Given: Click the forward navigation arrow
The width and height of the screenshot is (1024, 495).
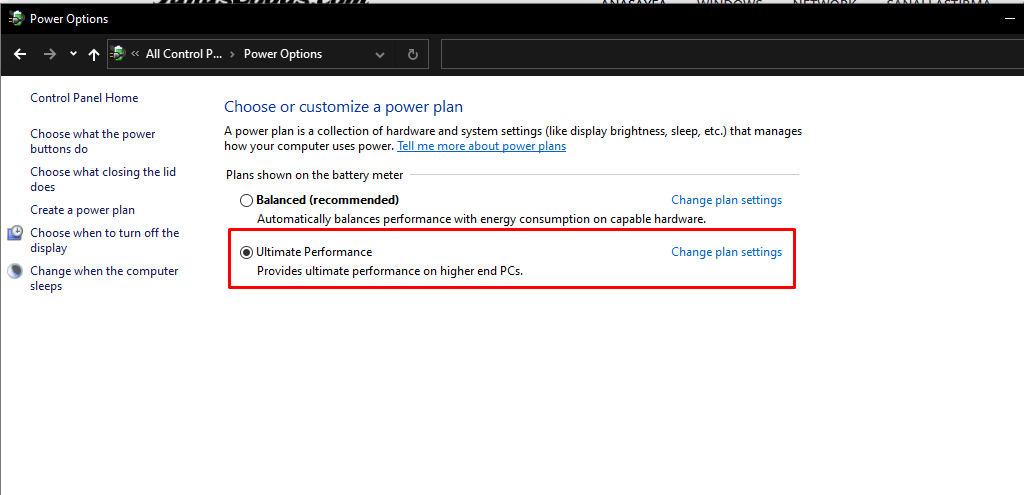Looking at the screenshot, I should (x=49, y=55).
